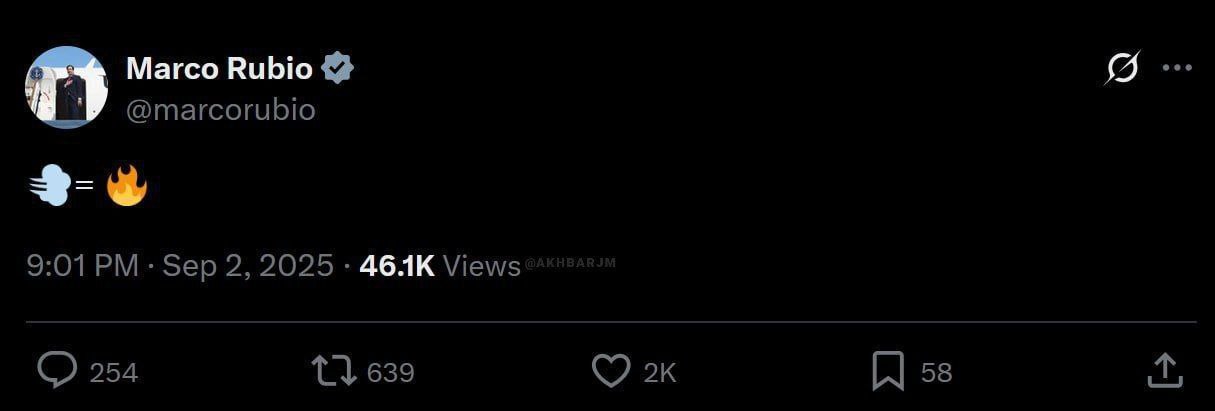Like the post with heart icon
Viewport: 1215px width, 411px height.
[x=611, y=371]
